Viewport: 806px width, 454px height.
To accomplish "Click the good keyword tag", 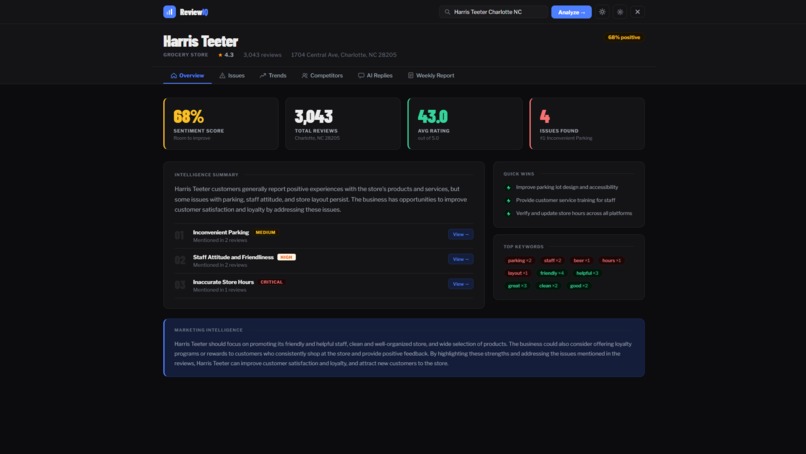I will pos(579,285).
